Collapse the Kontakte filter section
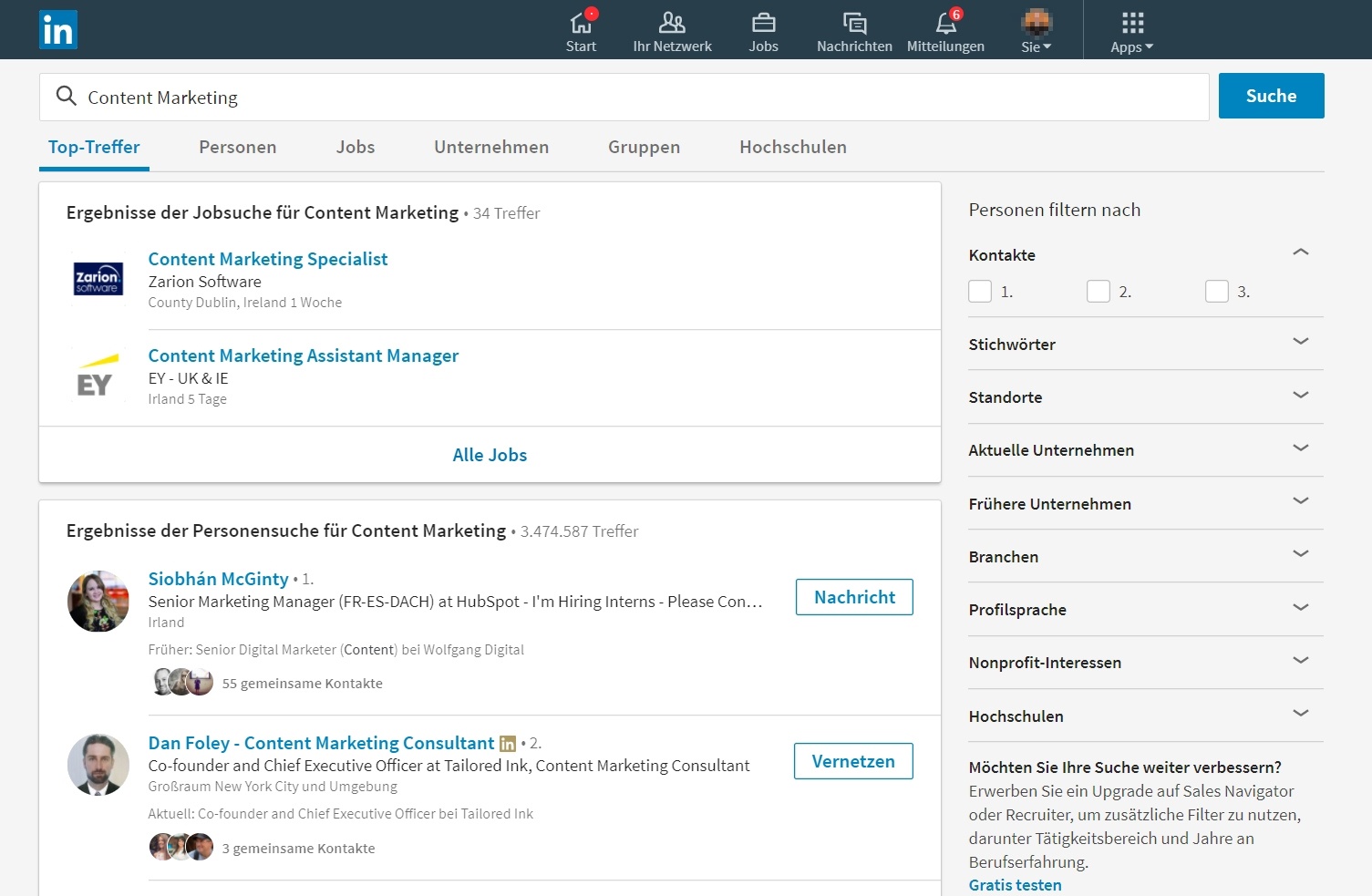 point(1301,252)
